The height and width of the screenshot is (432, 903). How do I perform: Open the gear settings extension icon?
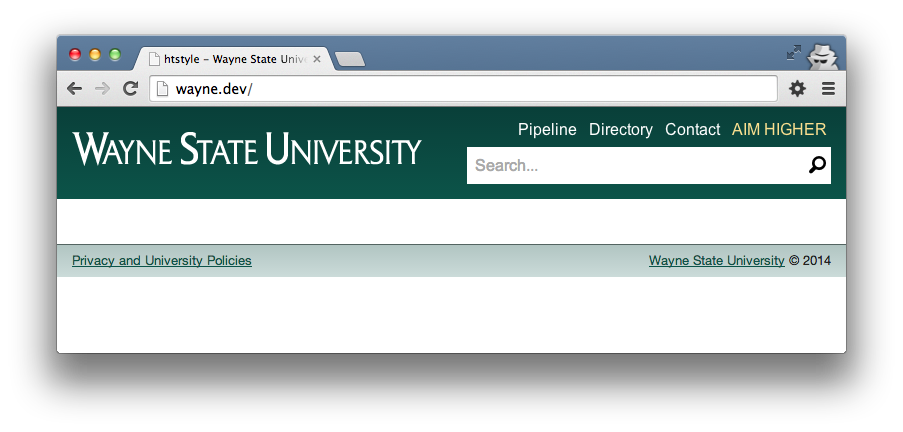point(797,89)
